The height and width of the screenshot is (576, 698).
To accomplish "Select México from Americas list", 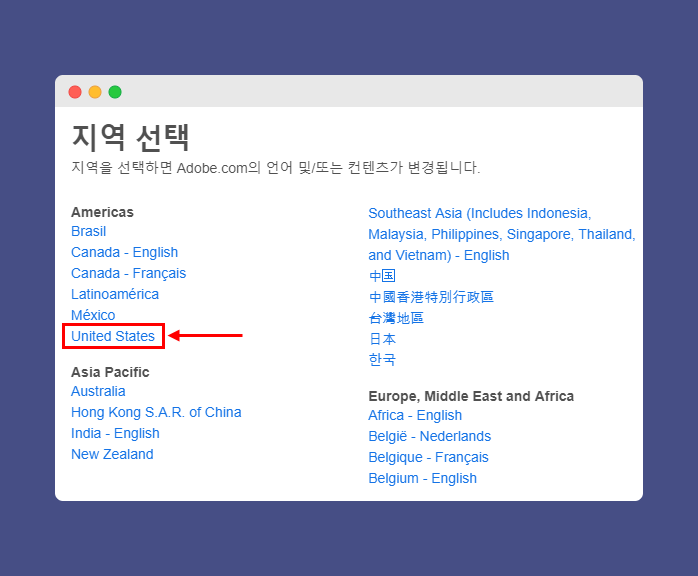I will click(x=93, y=315).
